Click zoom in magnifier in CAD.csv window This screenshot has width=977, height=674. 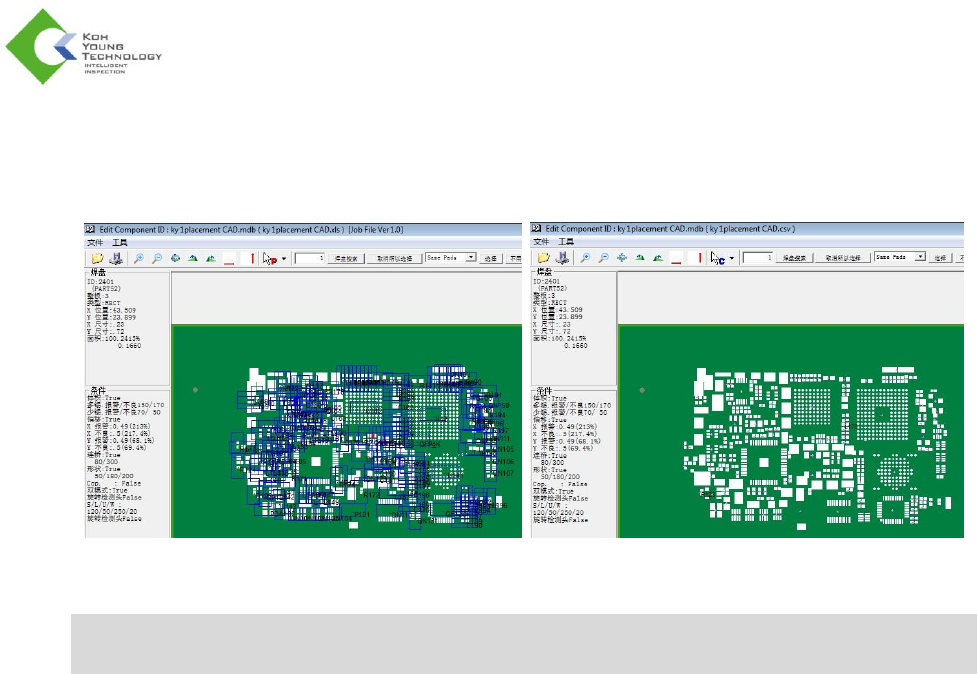(585, 257)
